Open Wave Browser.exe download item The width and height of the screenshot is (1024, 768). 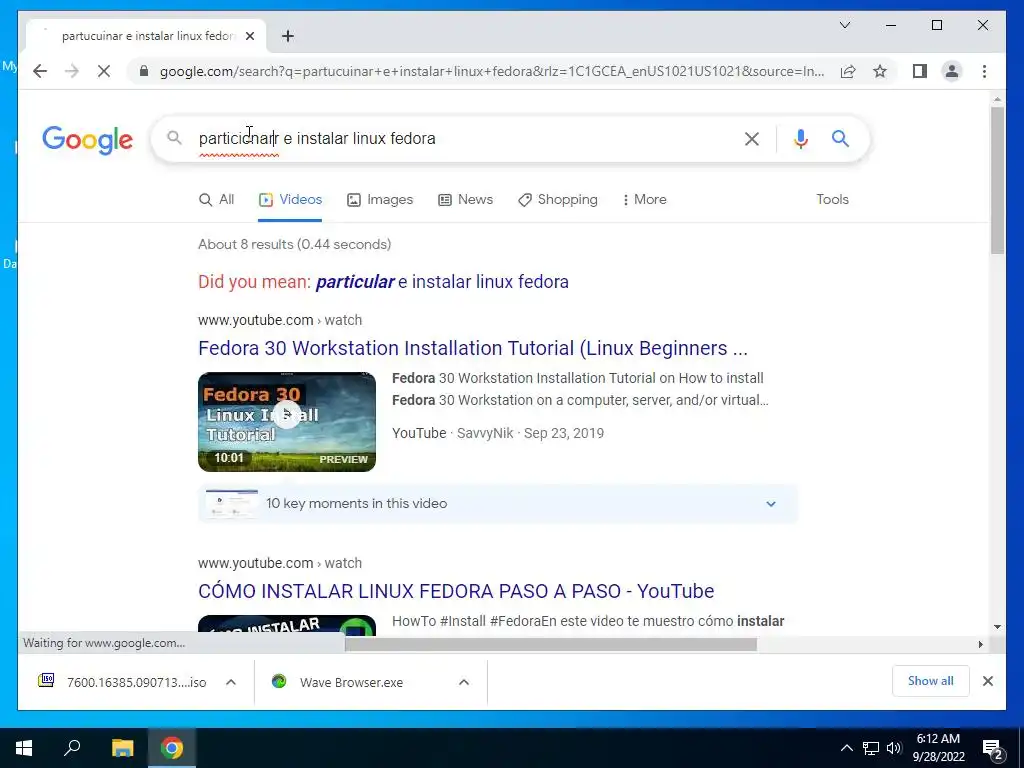(338, 682)
